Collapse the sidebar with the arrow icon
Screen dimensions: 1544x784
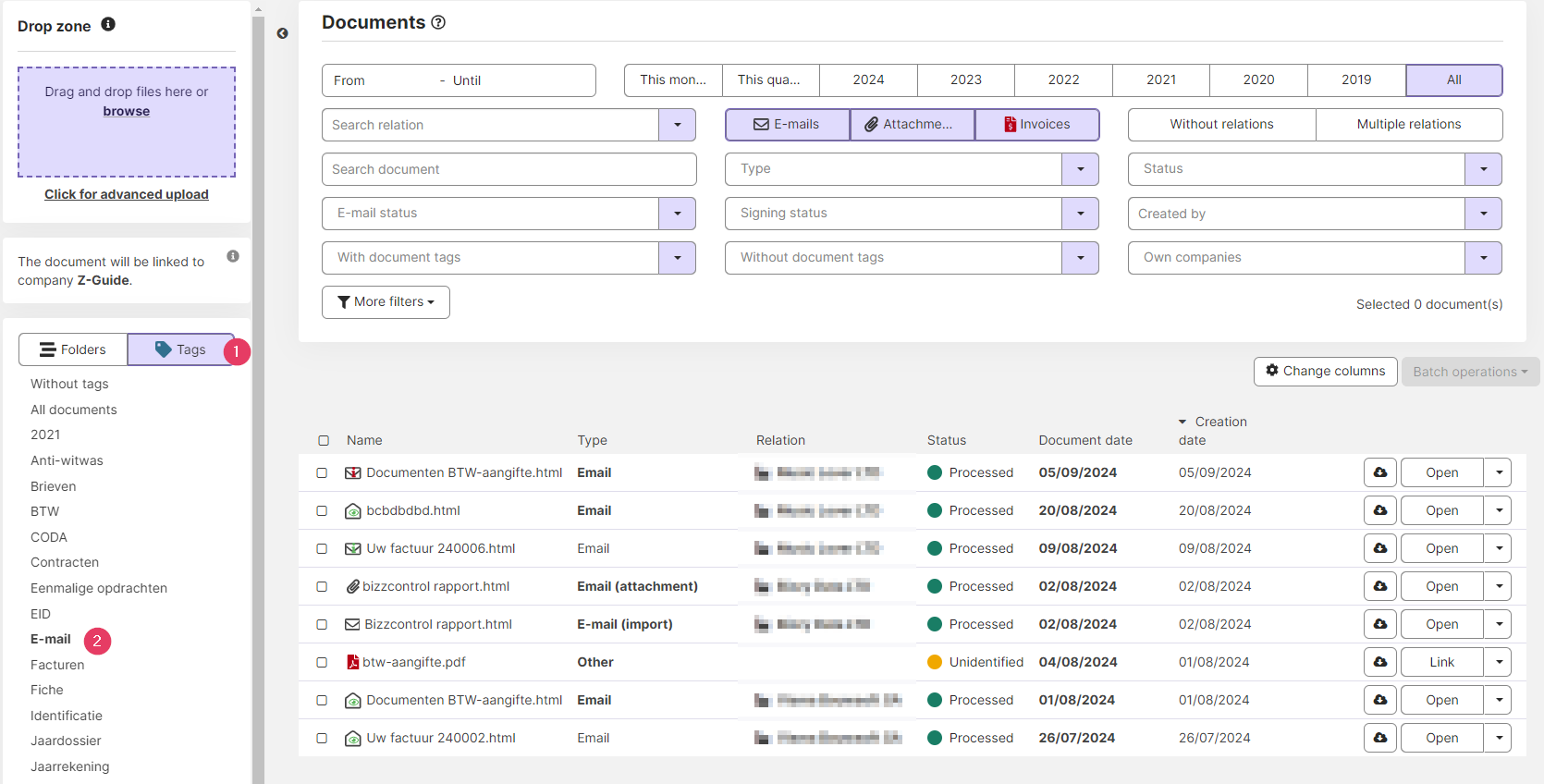(282, 33)
